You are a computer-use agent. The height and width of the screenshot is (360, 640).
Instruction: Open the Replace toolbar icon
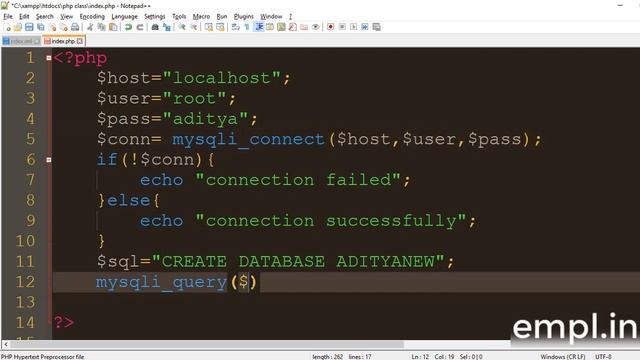pyautogui.click(x=167, y=27)
